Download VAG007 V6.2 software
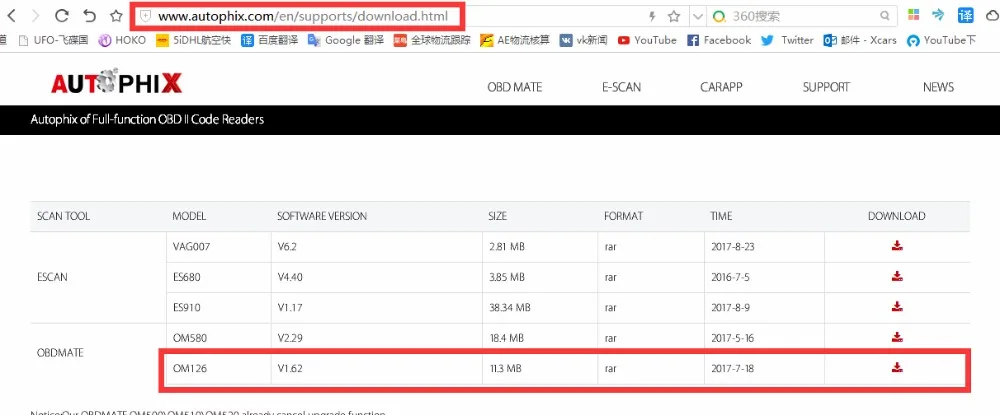 [x=897, y=246]
